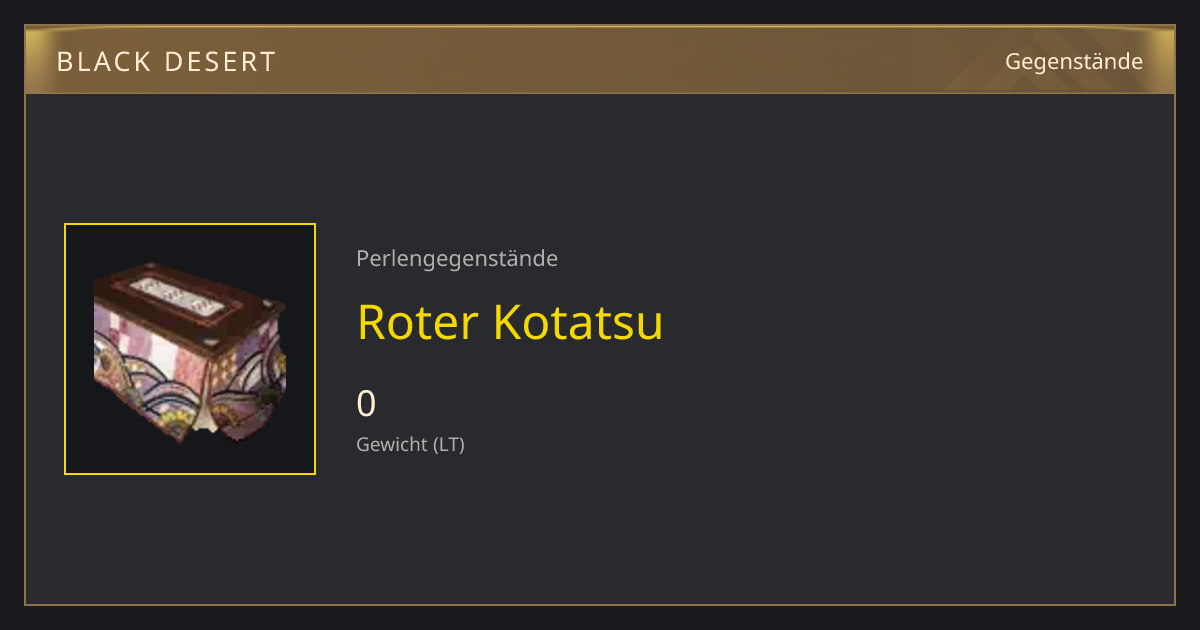Open the Gegenstände section link

(1073, 62)
